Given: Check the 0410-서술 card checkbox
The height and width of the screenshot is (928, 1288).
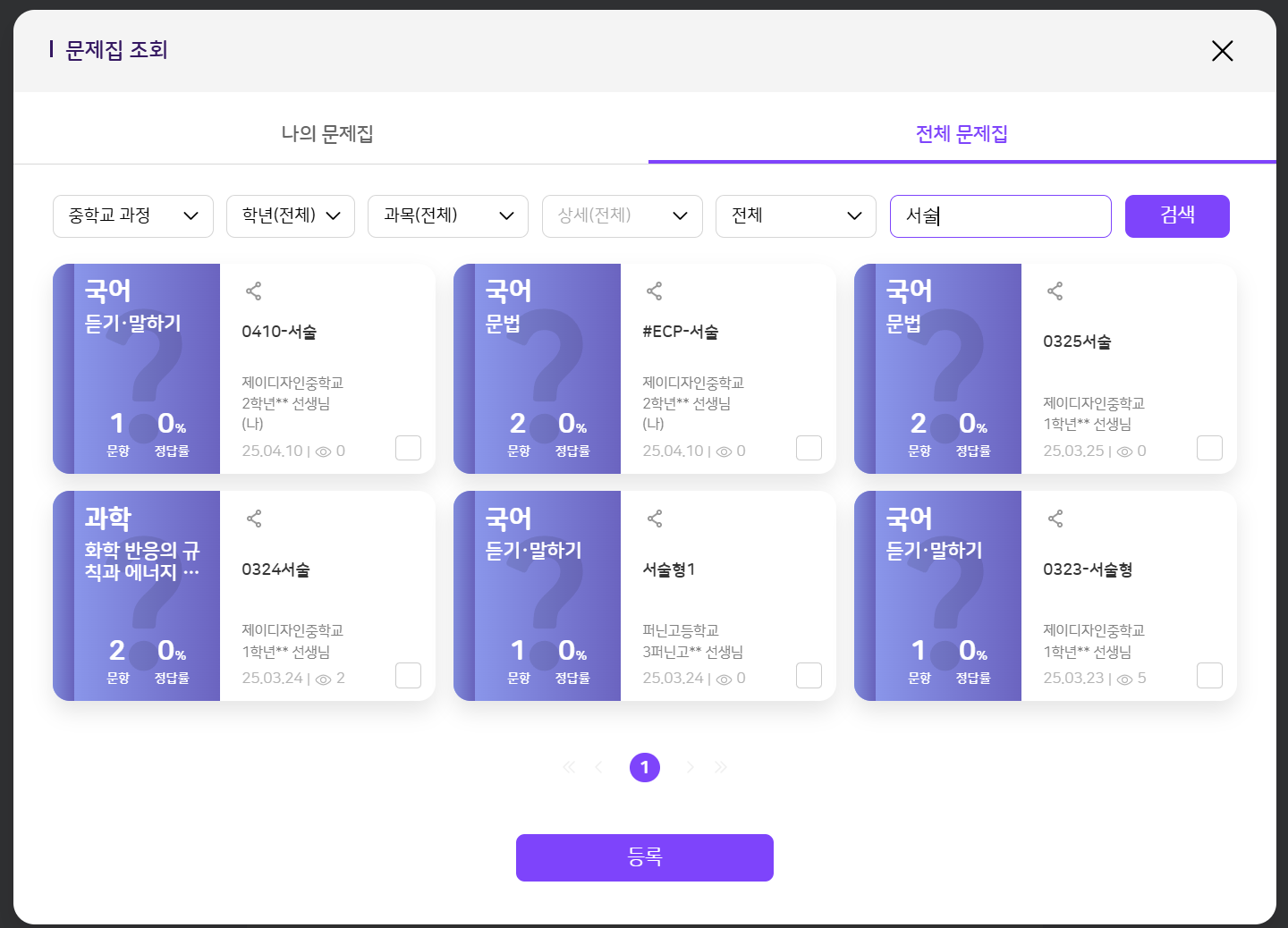Looking at the screenshot, I should (x=408, y=448).
